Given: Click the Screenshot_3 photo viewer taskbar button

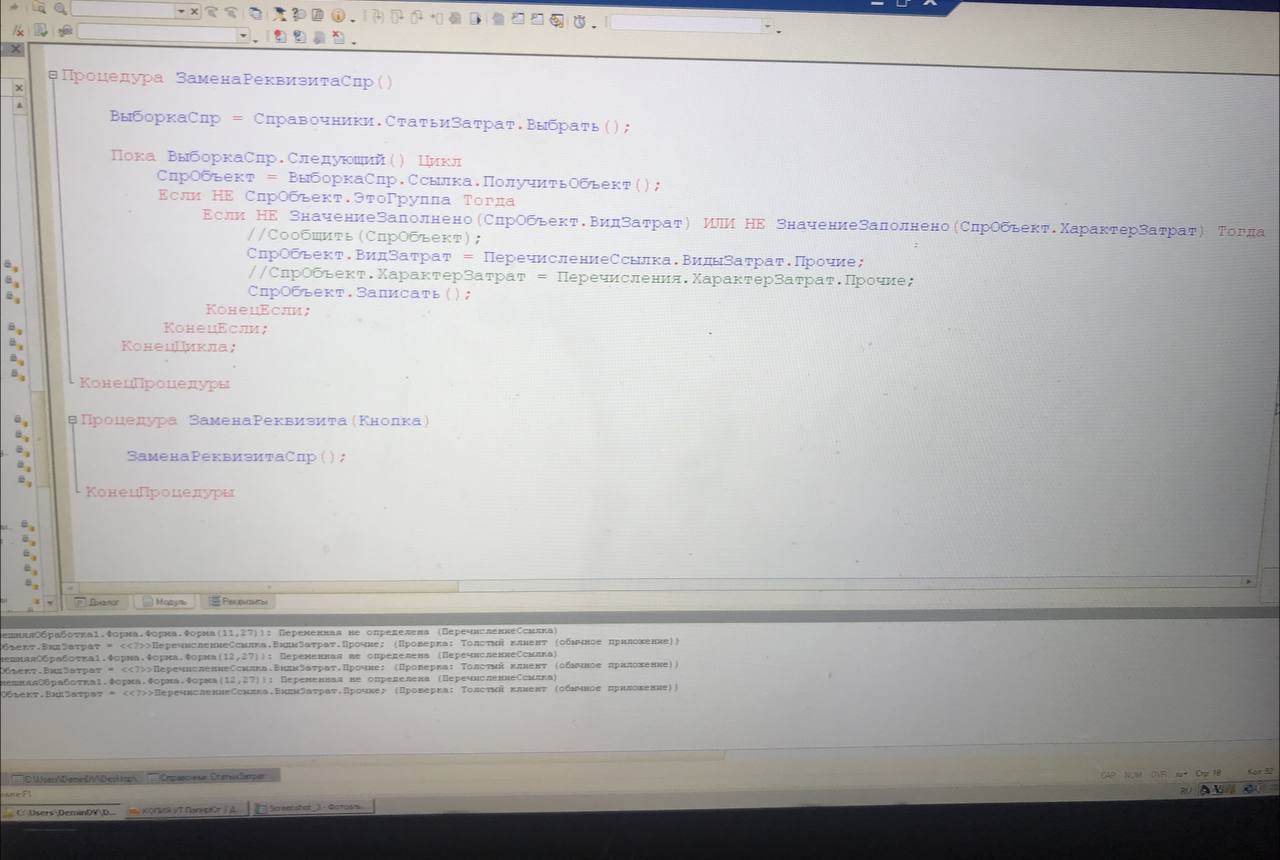Looking at the screenshot, I should [x=314, y=806].
